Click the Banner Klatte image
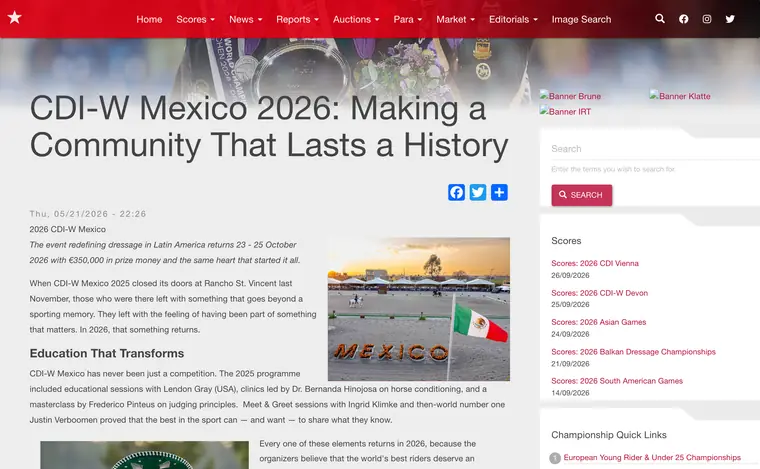This screenshot has height=469, width=760. click(x=680, y=96)
